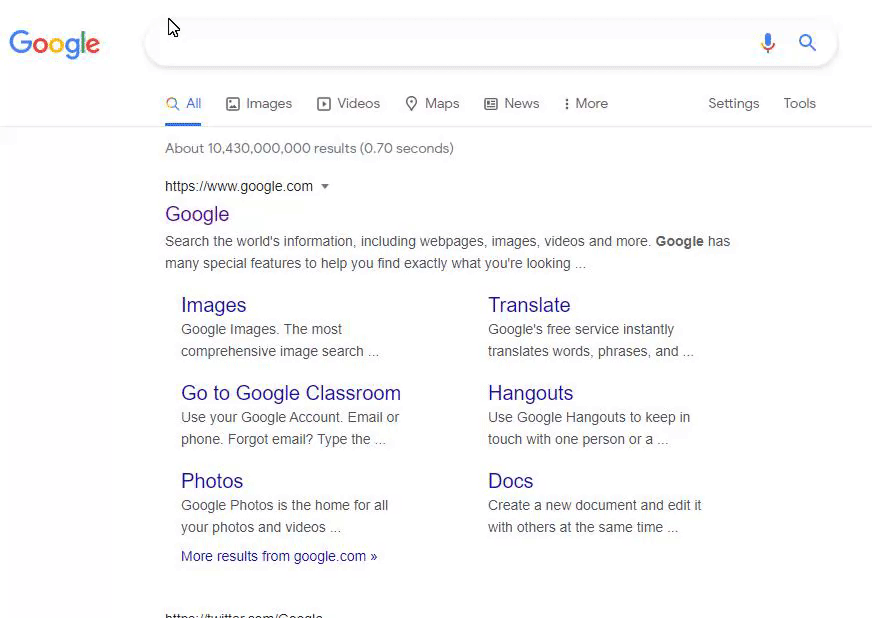The height and width of the screenshot is (618, 872).
Task: Switch to the All results tab
Action: point(183,103)
